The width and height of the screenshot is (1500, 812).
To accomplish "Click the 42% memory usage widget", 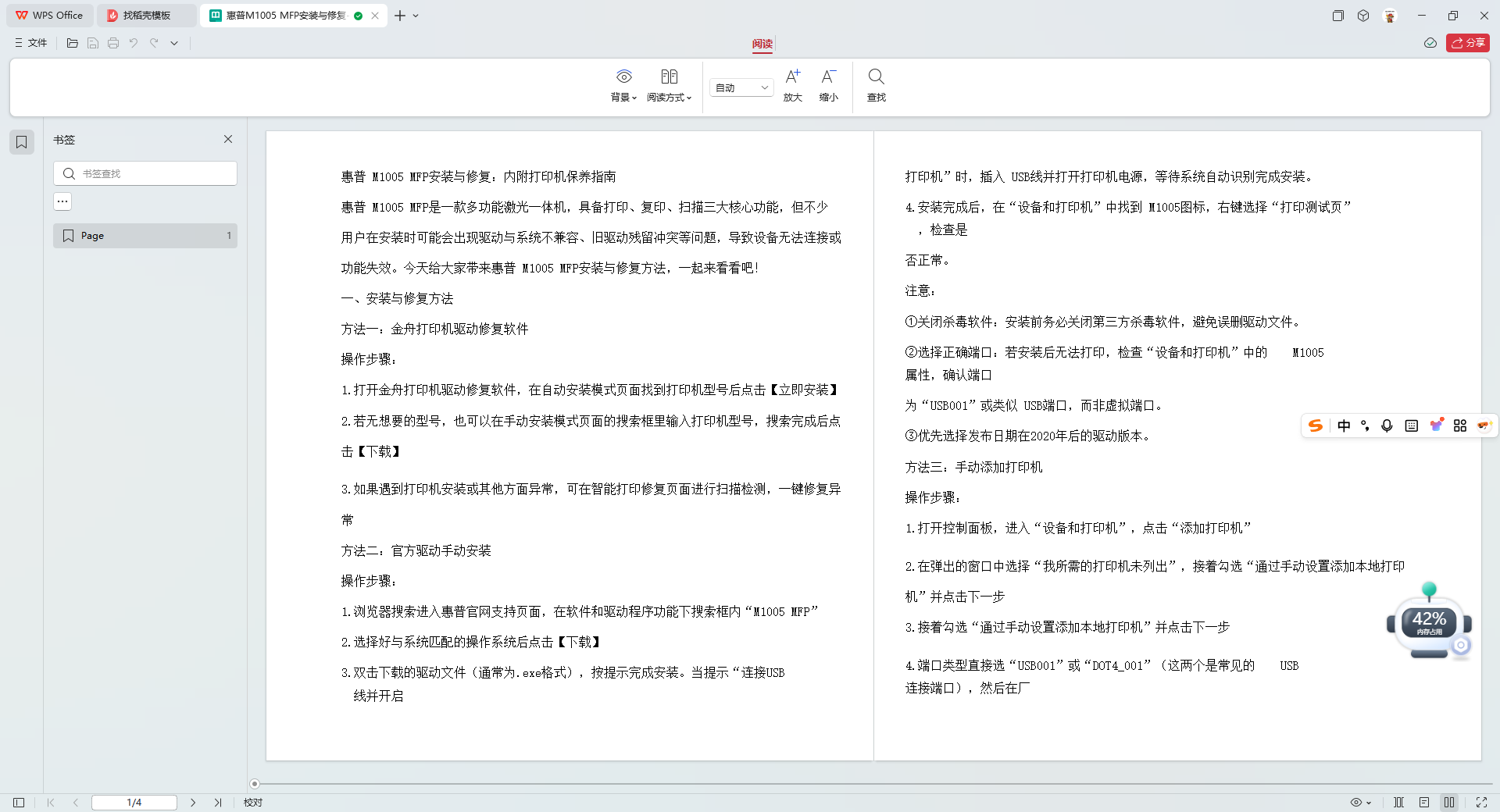I will [1429, 623].
